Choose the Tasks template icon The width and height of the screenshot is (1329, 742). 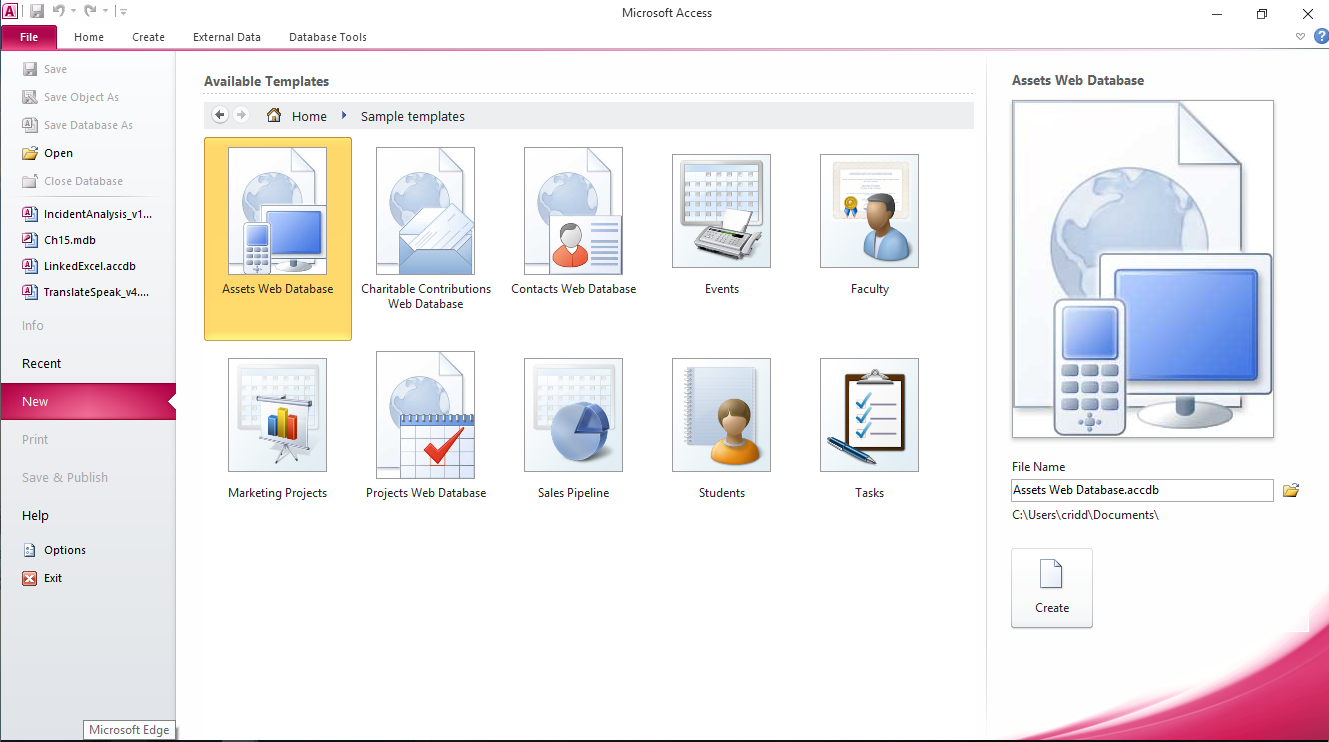(869, 415)
